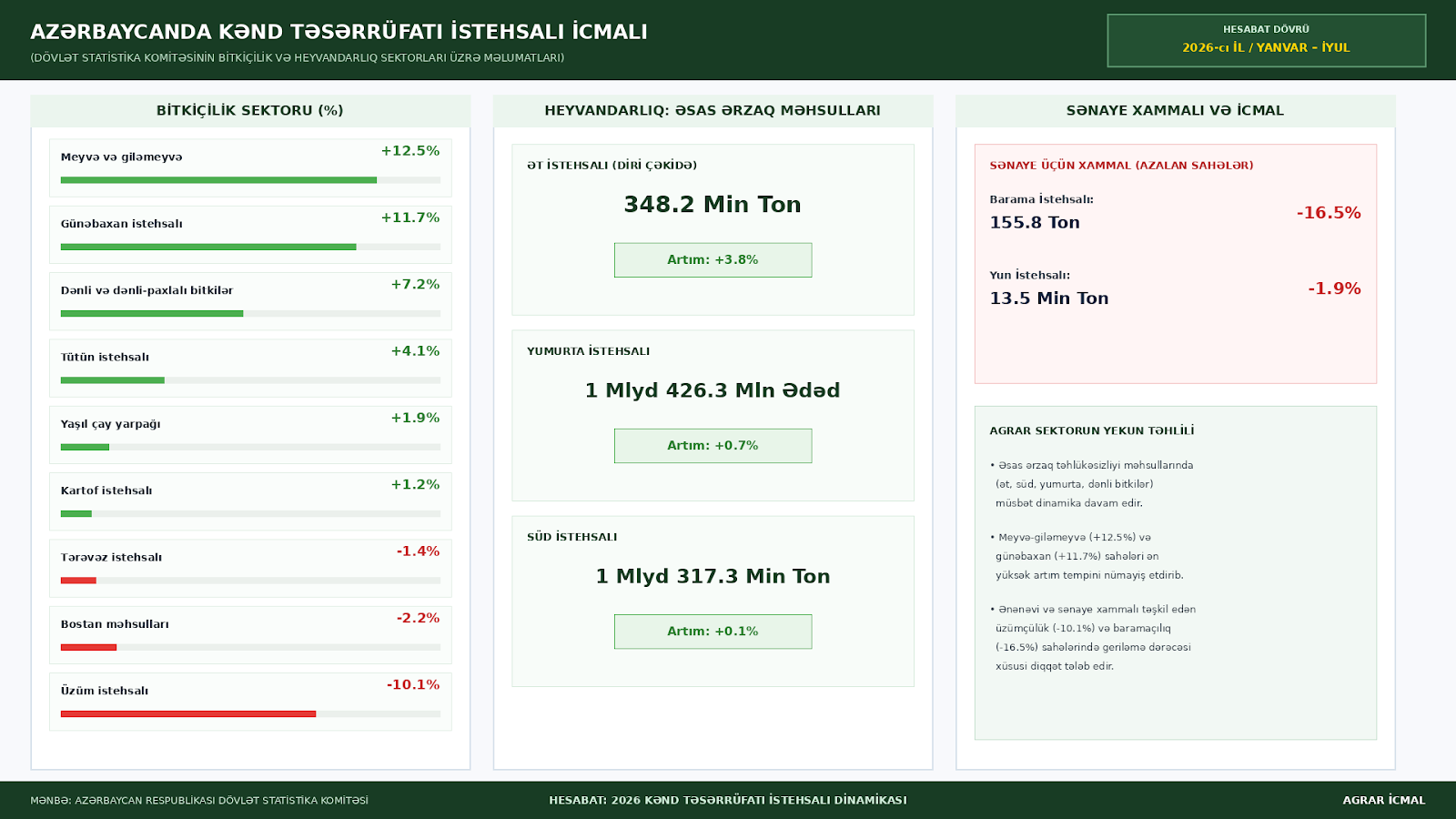Click the 348.2 Min Ton meat figure
The height and width of the screenshot is (819, 1456).
tap(713, 205)
